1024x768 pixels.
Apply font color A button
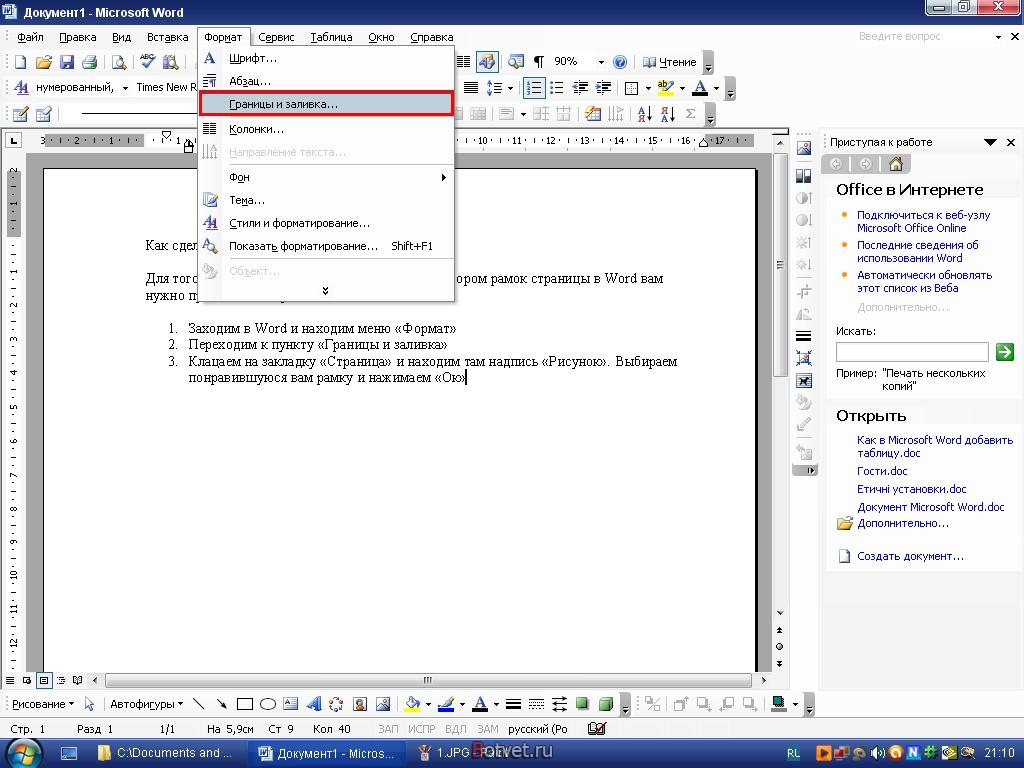700,88
